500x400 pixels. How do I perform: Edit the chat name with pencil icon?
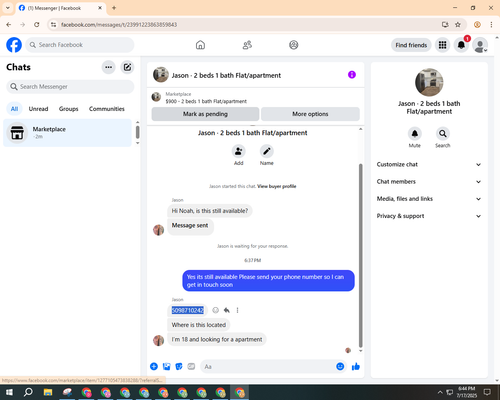[267, 151]
